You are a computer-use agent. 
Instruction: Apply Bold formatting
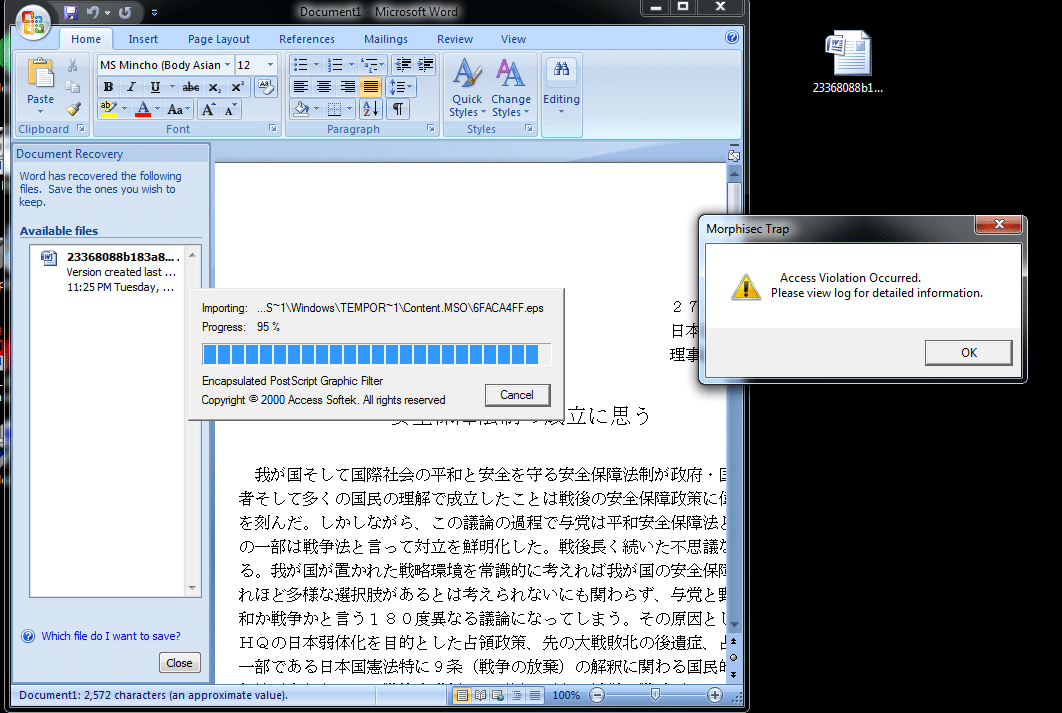click(x=108, y=87)
